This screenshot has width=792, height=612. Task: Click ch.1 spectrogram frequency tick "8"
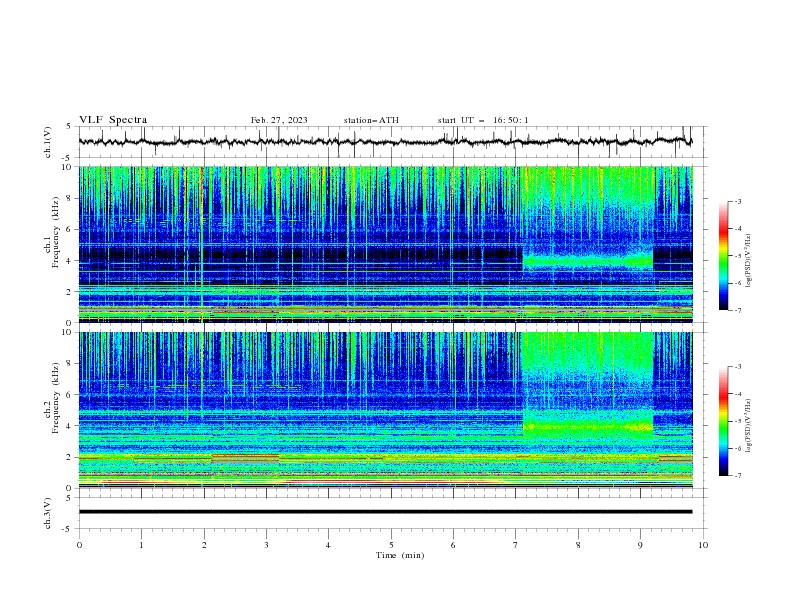[70, 198]
